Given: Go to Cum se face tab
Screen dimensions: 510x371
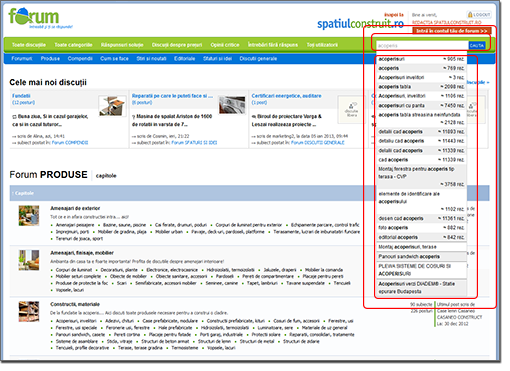Looking at the screenshot, I should (x=114, y=59).
